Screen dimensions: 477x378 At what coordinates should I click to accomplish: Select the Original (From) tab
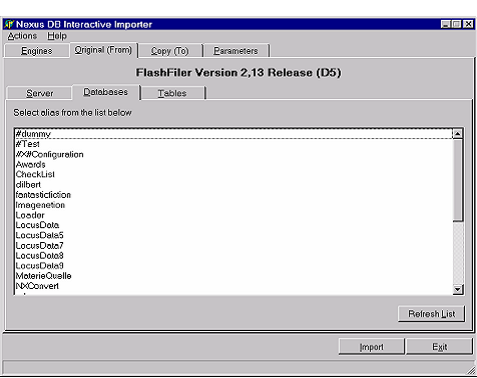103,50
